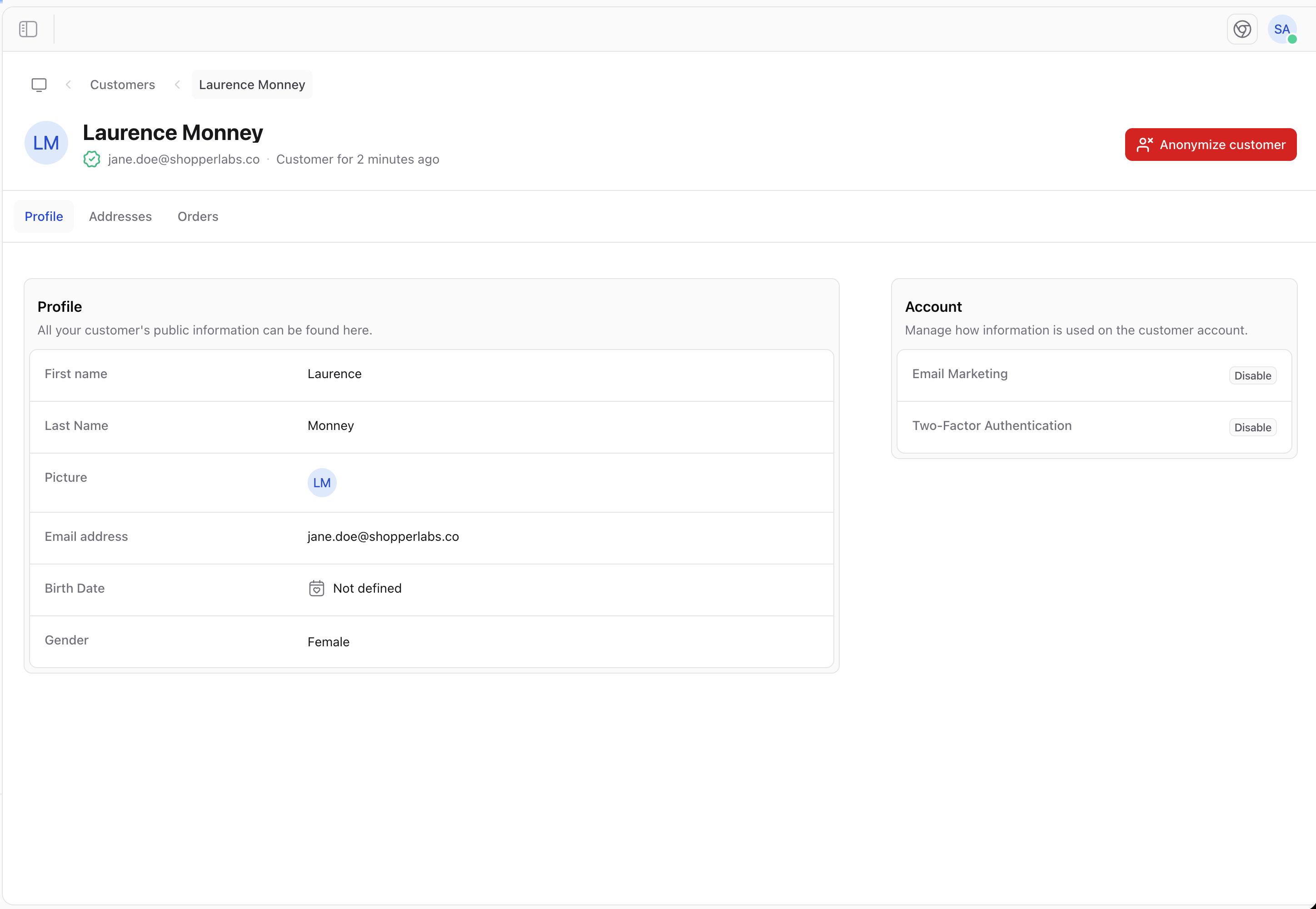This screenshot has height=909, width=1316.
Task: Go to Customers breadcrumb link
Action: click(x=122, y=85)
